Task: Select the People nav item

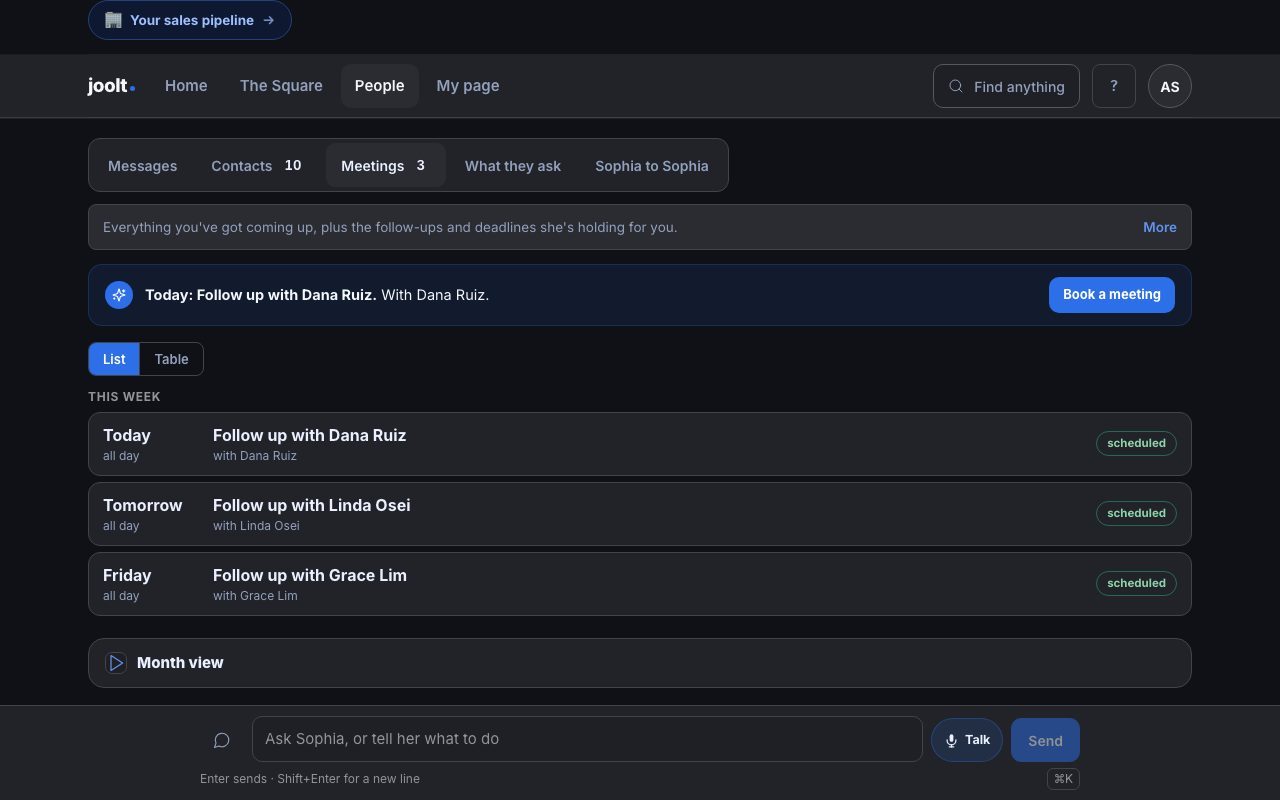Action: 379,86
